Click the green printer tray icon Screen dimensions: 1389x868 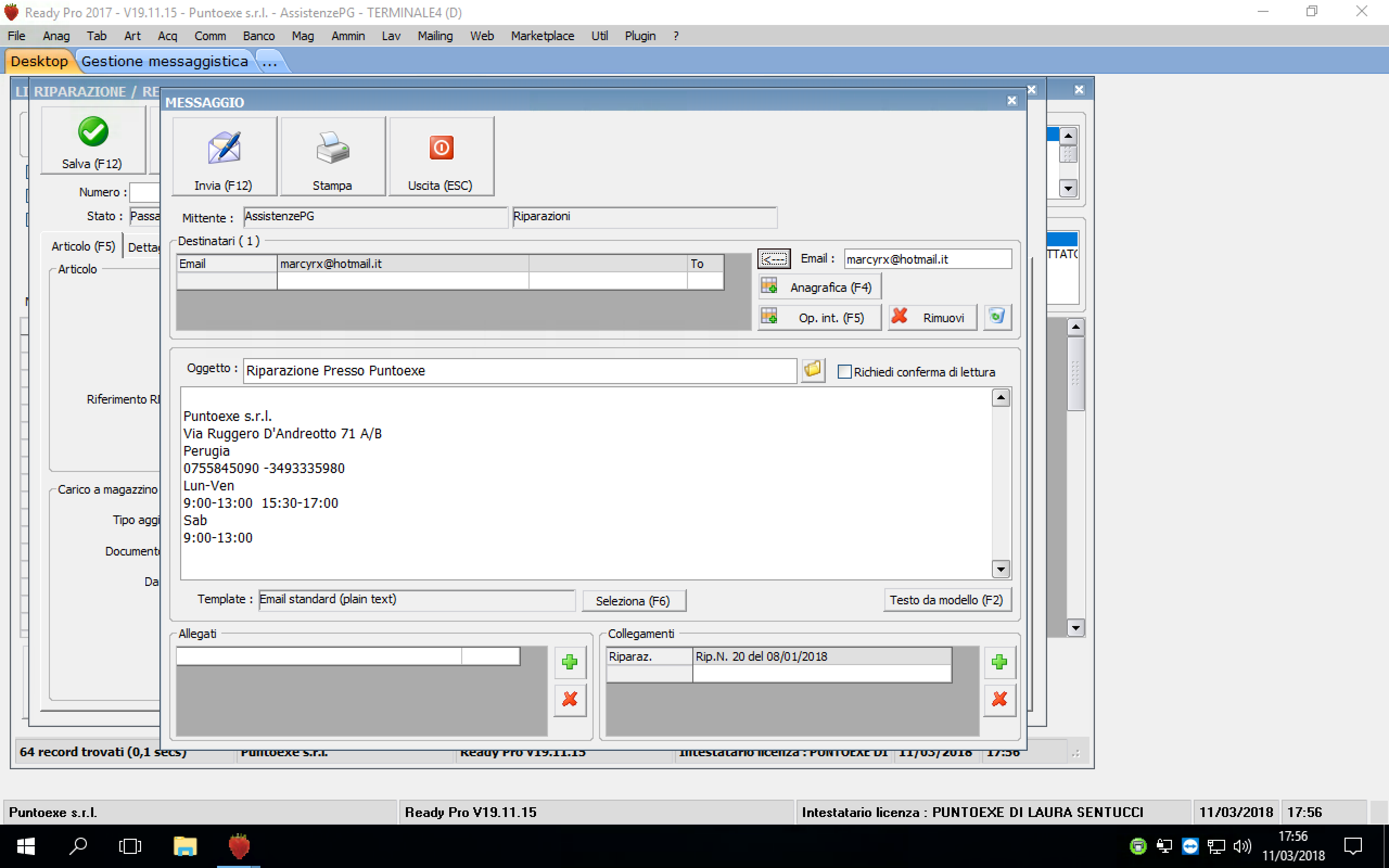point(1138,846)
